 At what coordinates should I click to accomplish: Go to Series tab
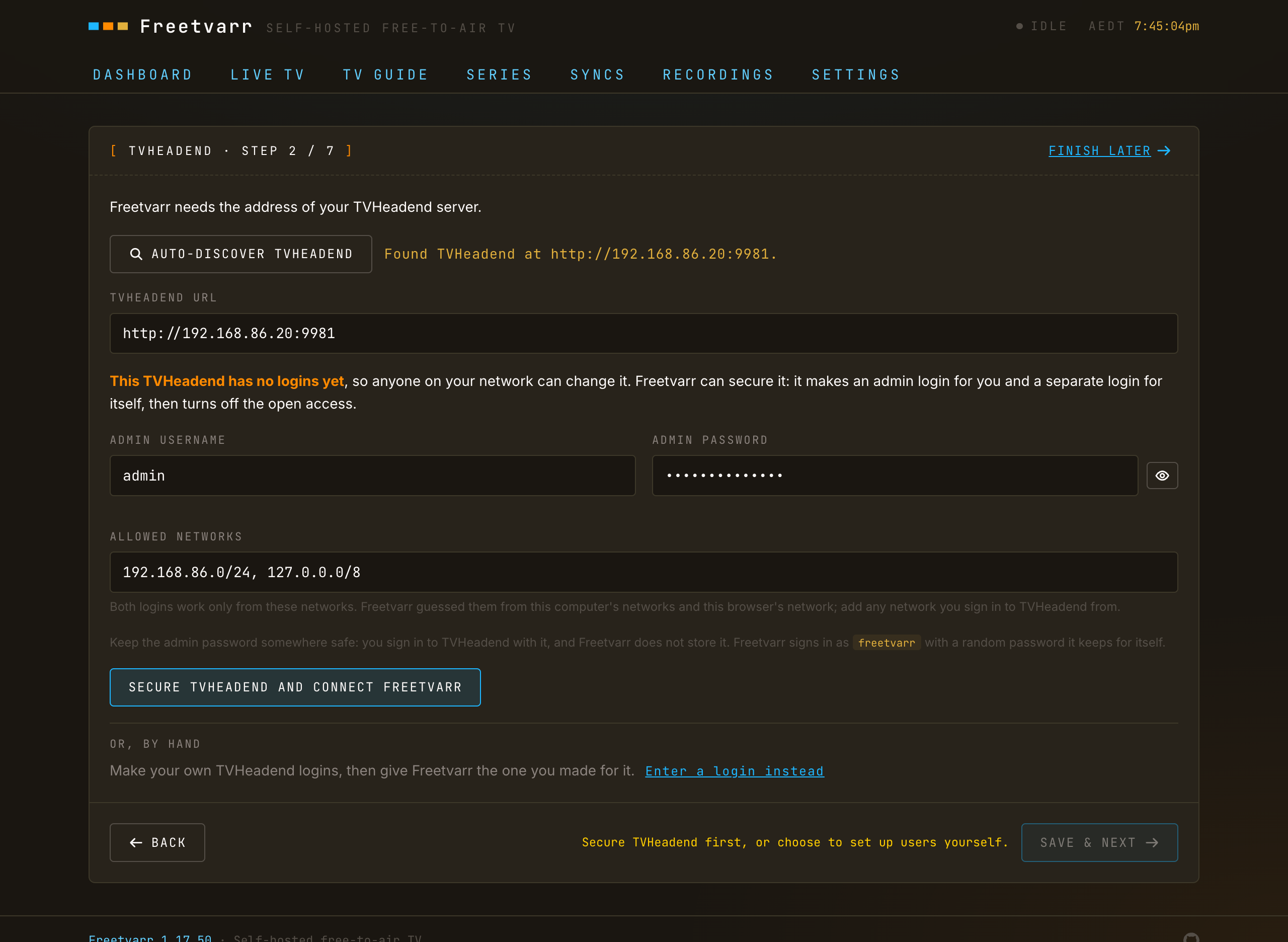500,74
